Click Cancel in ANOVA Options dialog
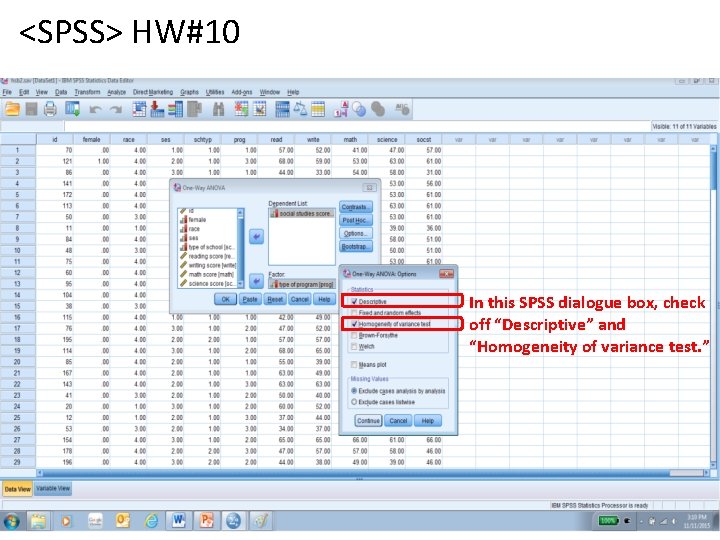The height and width of the screenshot is (540, 720). (x=398, y=421)
